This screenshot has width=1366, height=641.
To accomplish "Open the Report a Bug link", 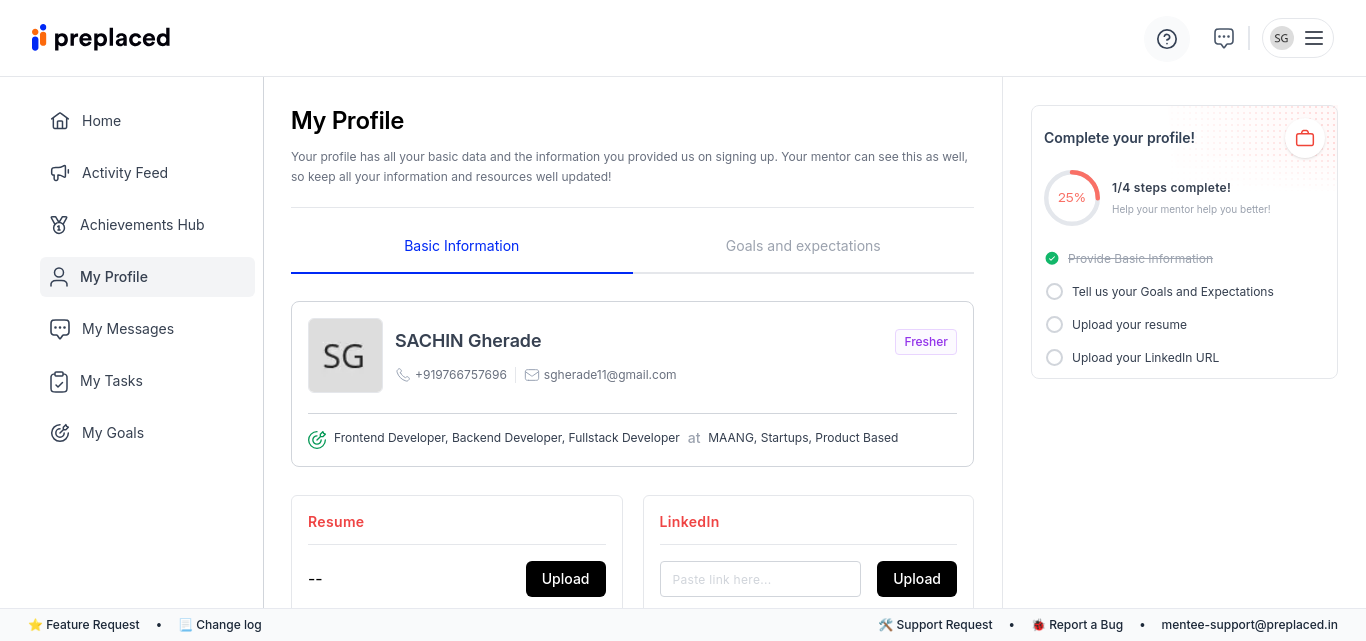I will [1077, 625].
